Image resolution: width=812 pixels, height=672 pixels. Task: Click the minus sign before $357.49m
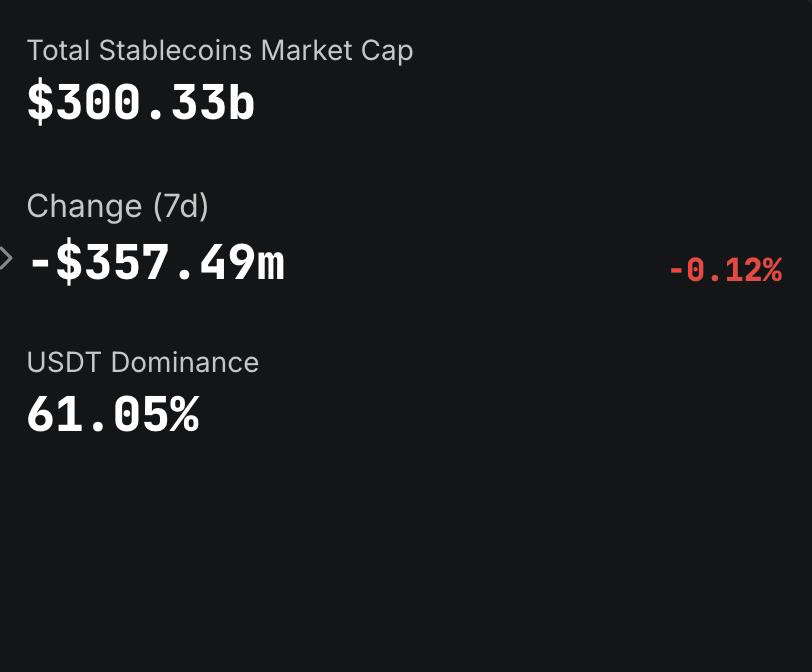[40, 262]
